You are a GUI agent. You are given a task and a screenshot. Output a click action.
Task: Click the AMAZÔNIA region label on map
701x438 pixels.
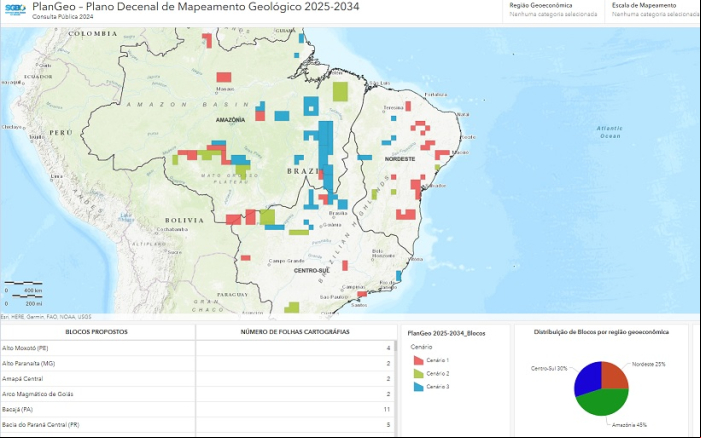pyautogui.click(x=230, y=120)
